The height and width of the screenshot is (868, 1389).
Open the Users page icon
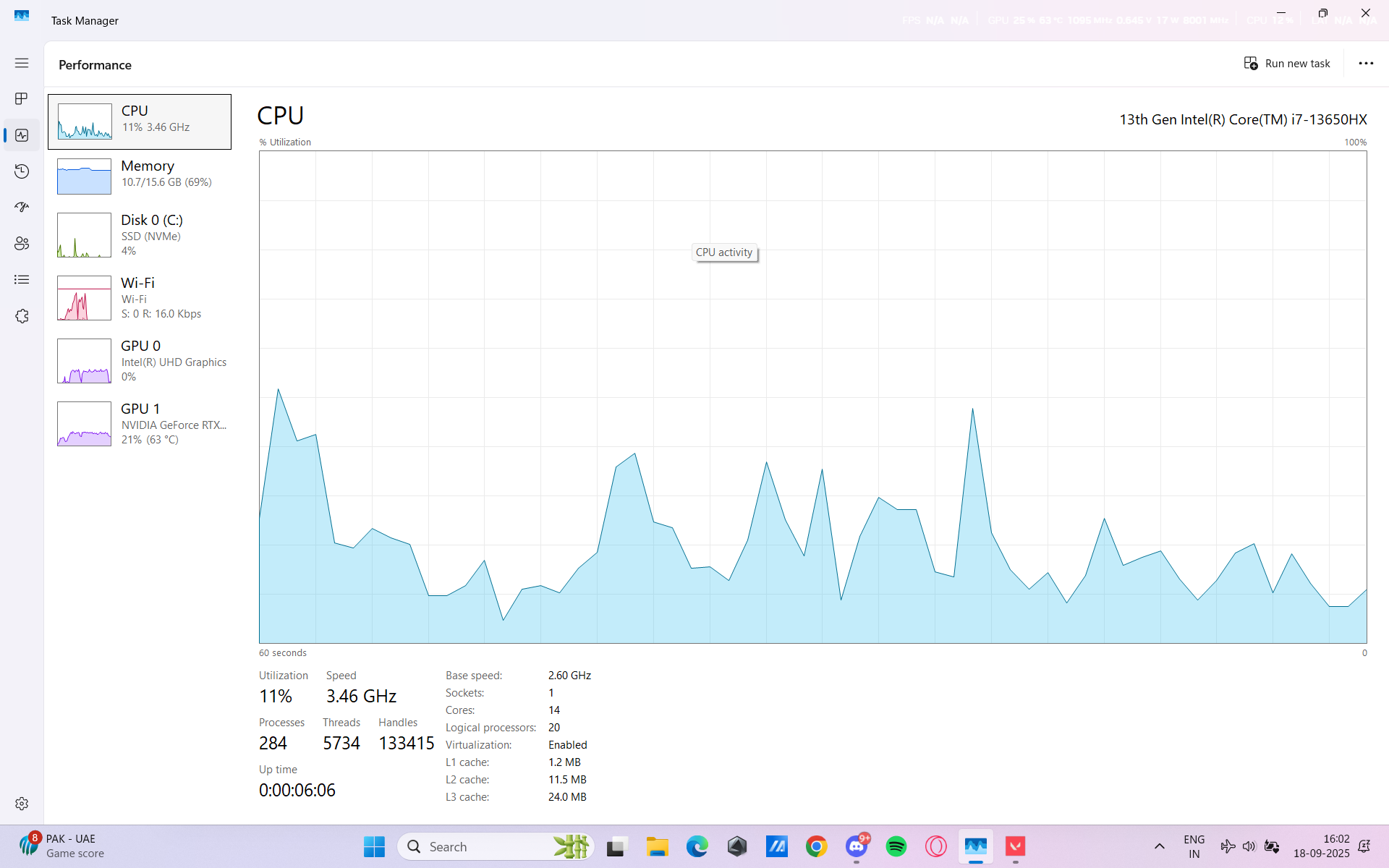(22, 244)
